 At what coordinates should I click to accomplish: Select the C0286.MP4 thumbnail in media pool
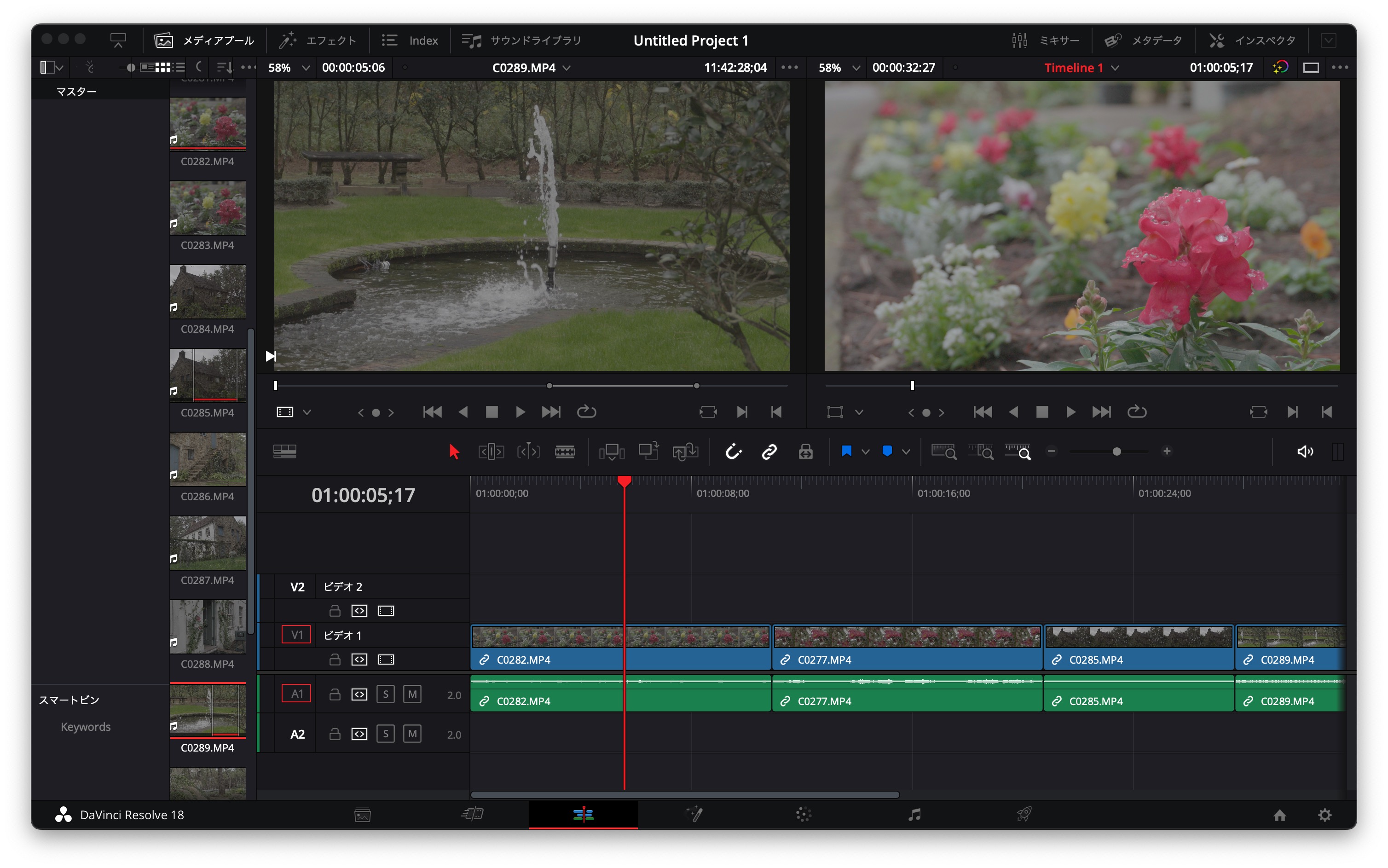click(x=208, y=459)
